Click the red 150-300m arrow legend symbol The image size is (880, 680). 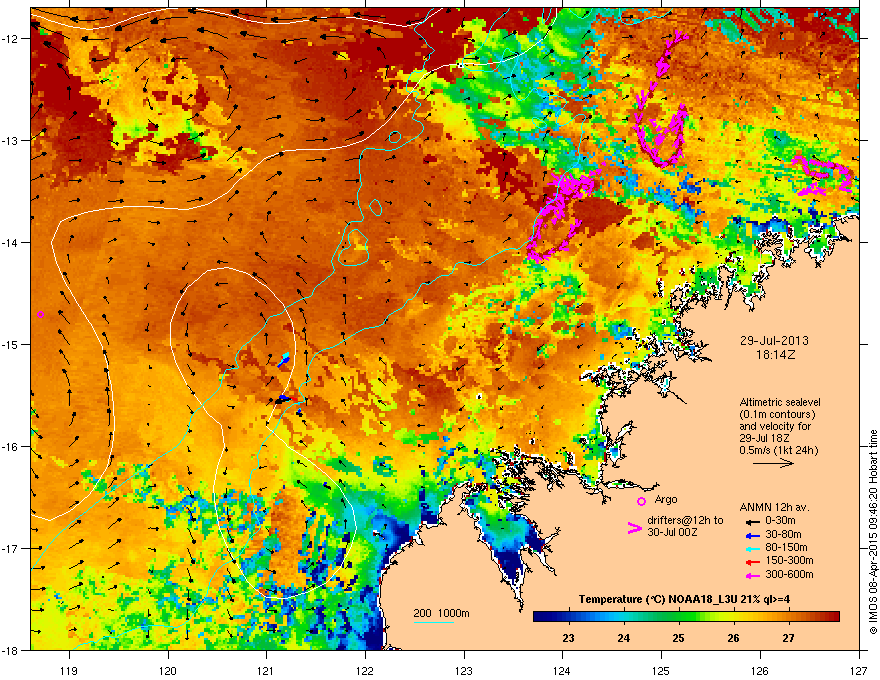[752, 562]
